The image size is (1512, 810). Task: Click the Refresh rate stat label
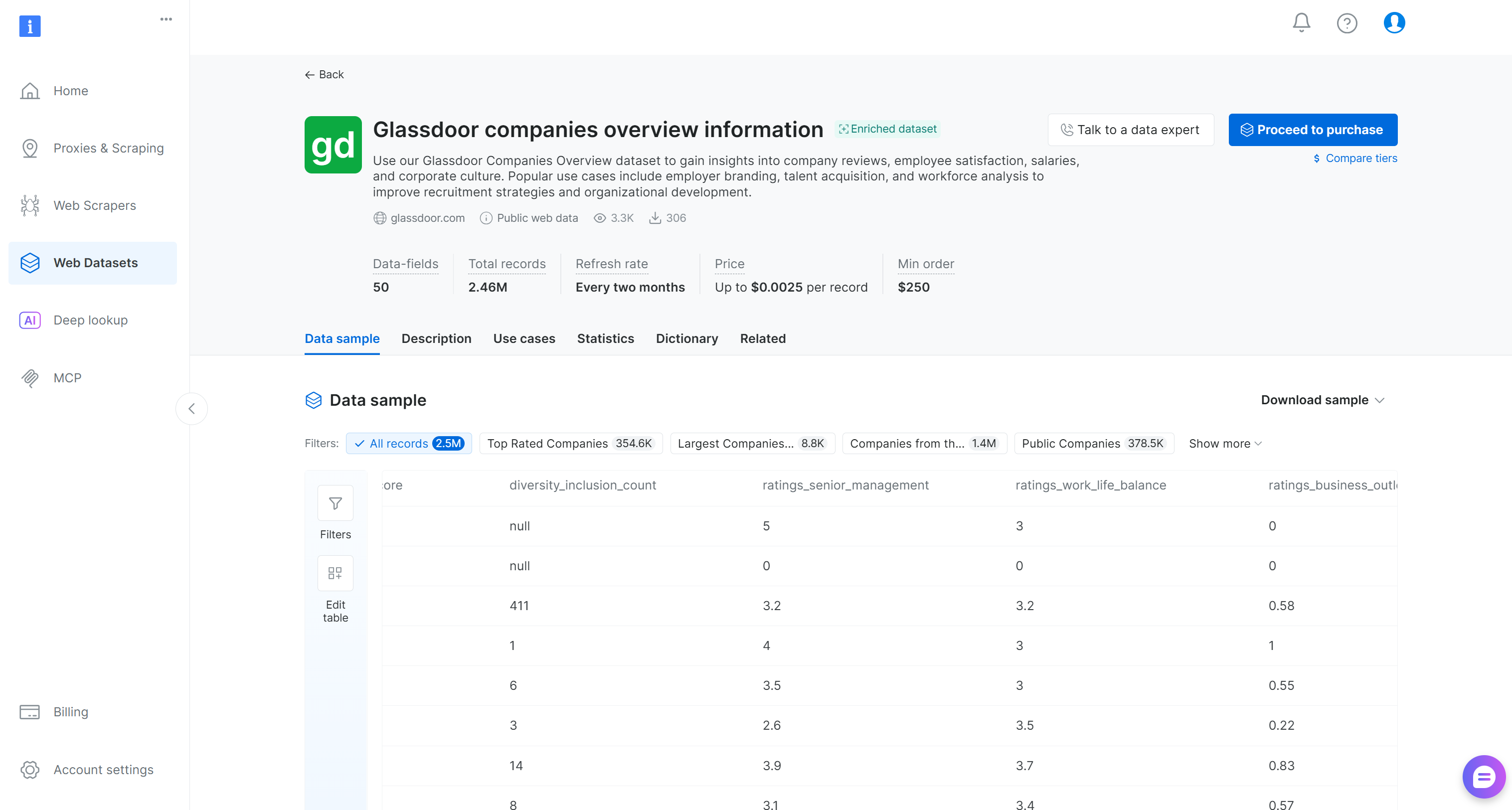coord(612,264)
